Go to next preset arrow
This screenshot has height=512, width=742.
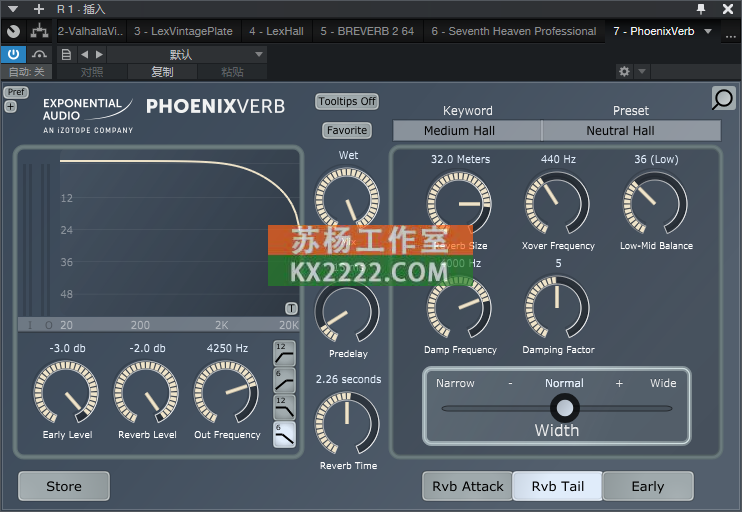pos(99,54)
